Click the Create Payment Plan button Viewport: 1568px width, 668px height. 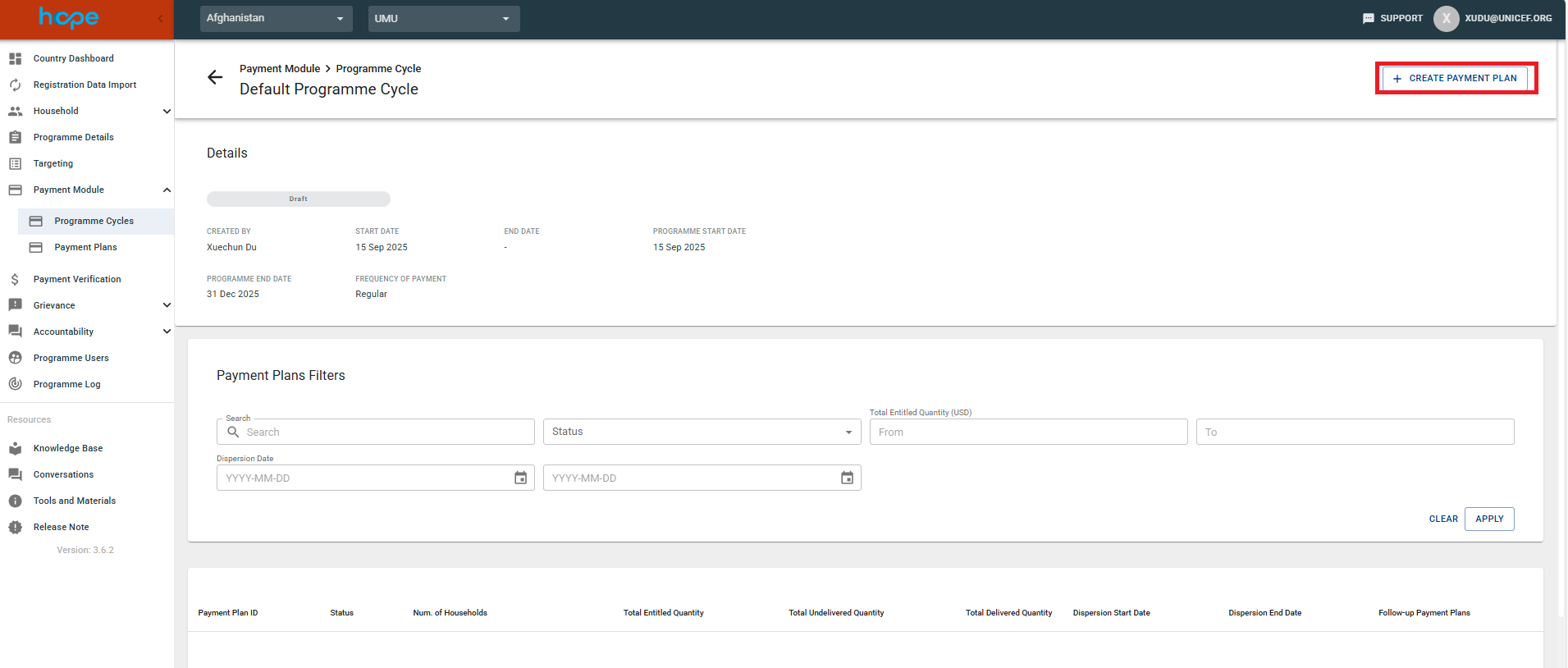1455,78
